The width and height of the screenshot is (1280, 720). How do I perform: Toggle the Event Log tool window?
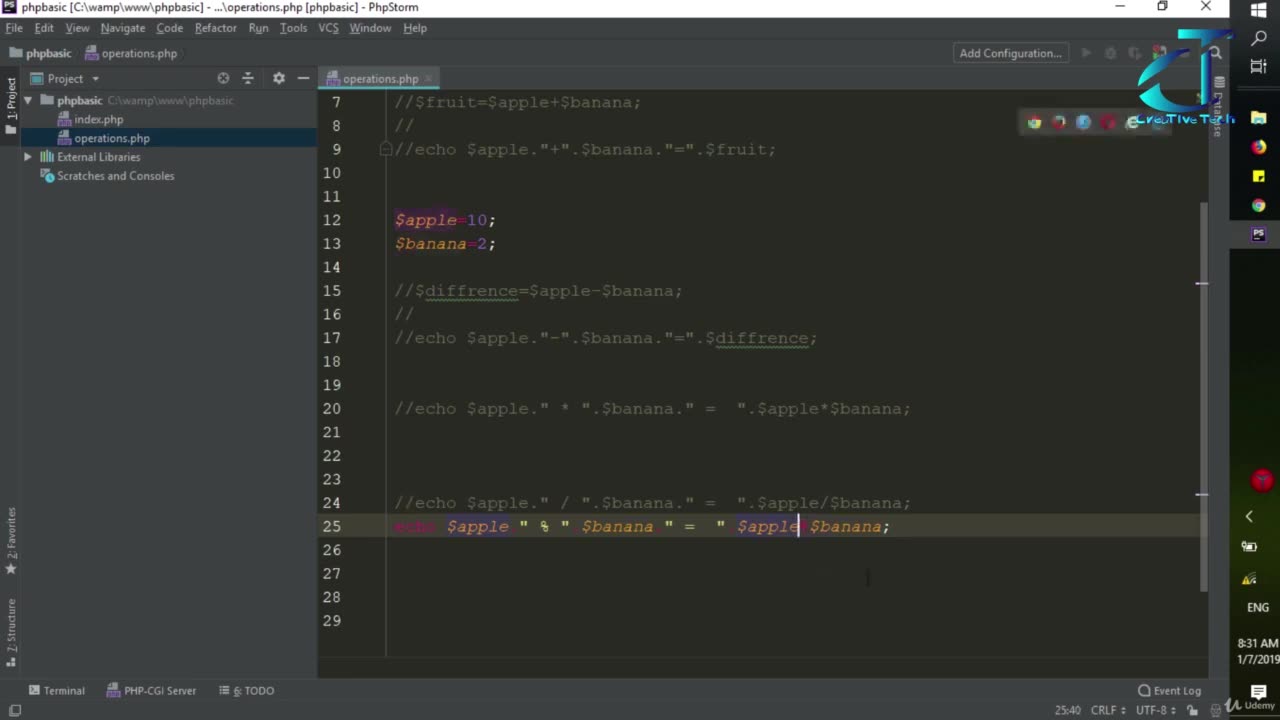coord(1169,690)
